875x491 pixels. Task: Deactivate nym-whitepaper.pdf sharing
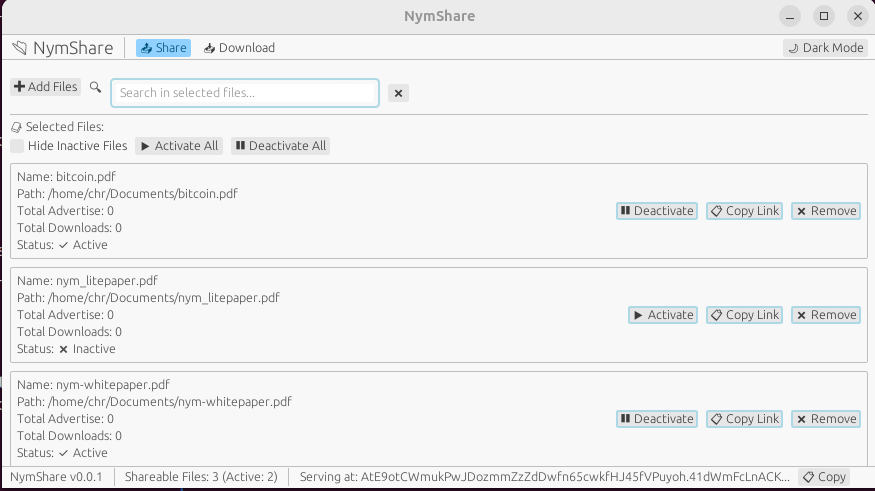656,419
